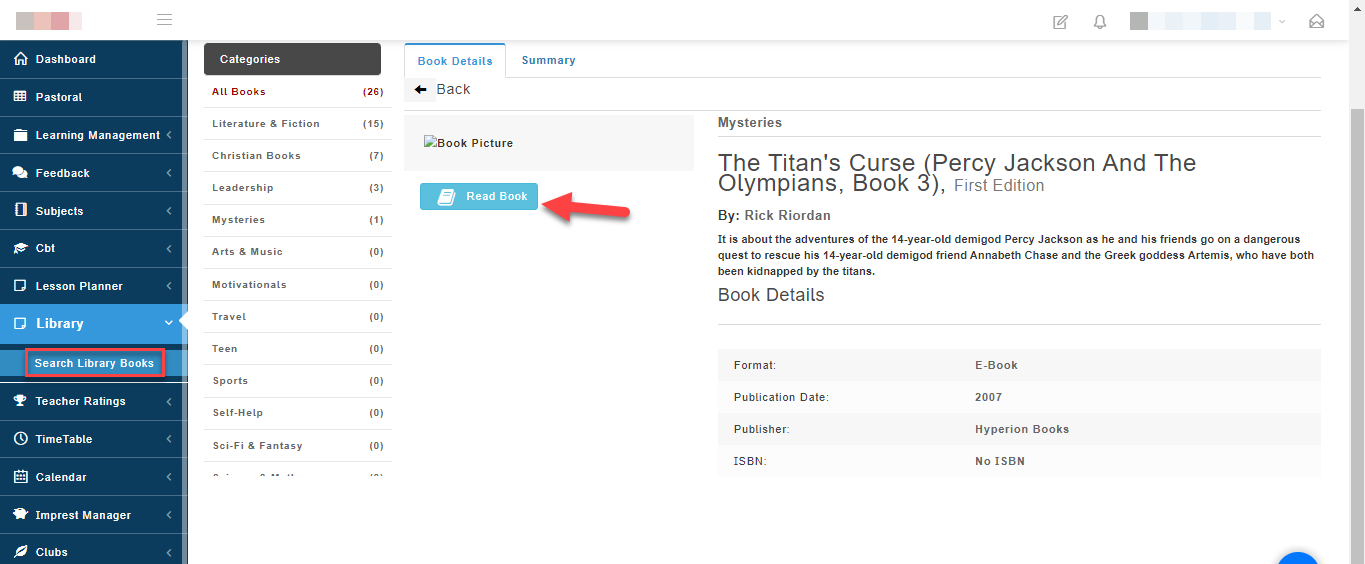
Task: Click the 'Hyperion Books' publisher value
Action: coord(1022,429)
